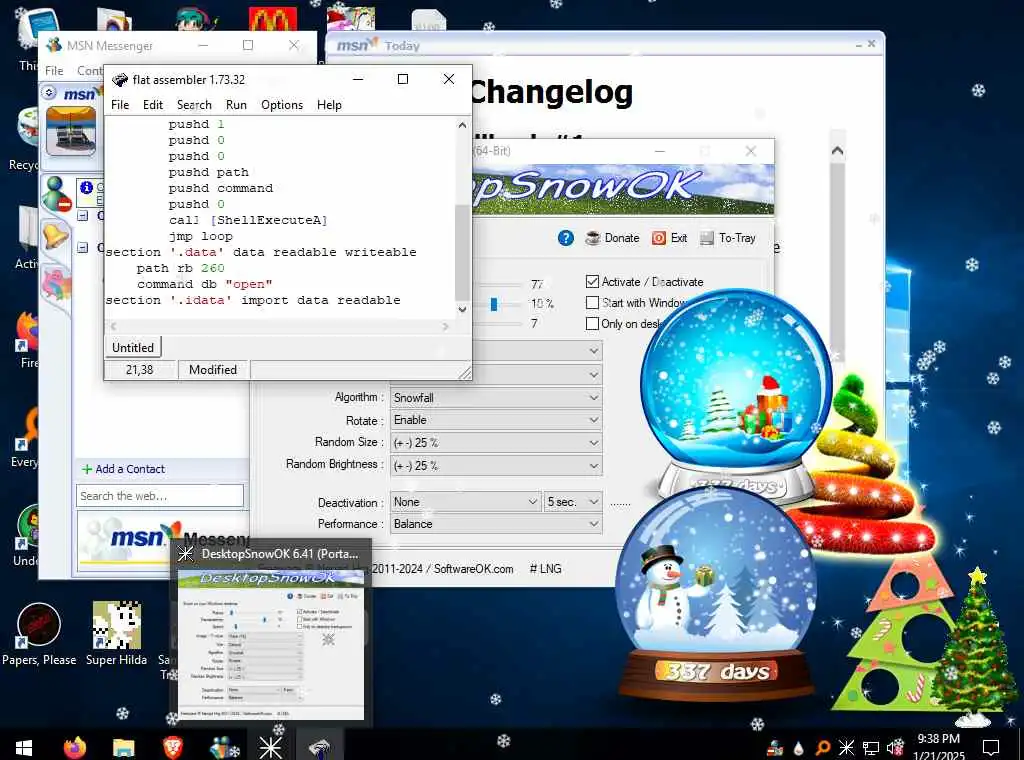Click the DesktopSnowOK snowflake taskbar icon

click(270, 748)
